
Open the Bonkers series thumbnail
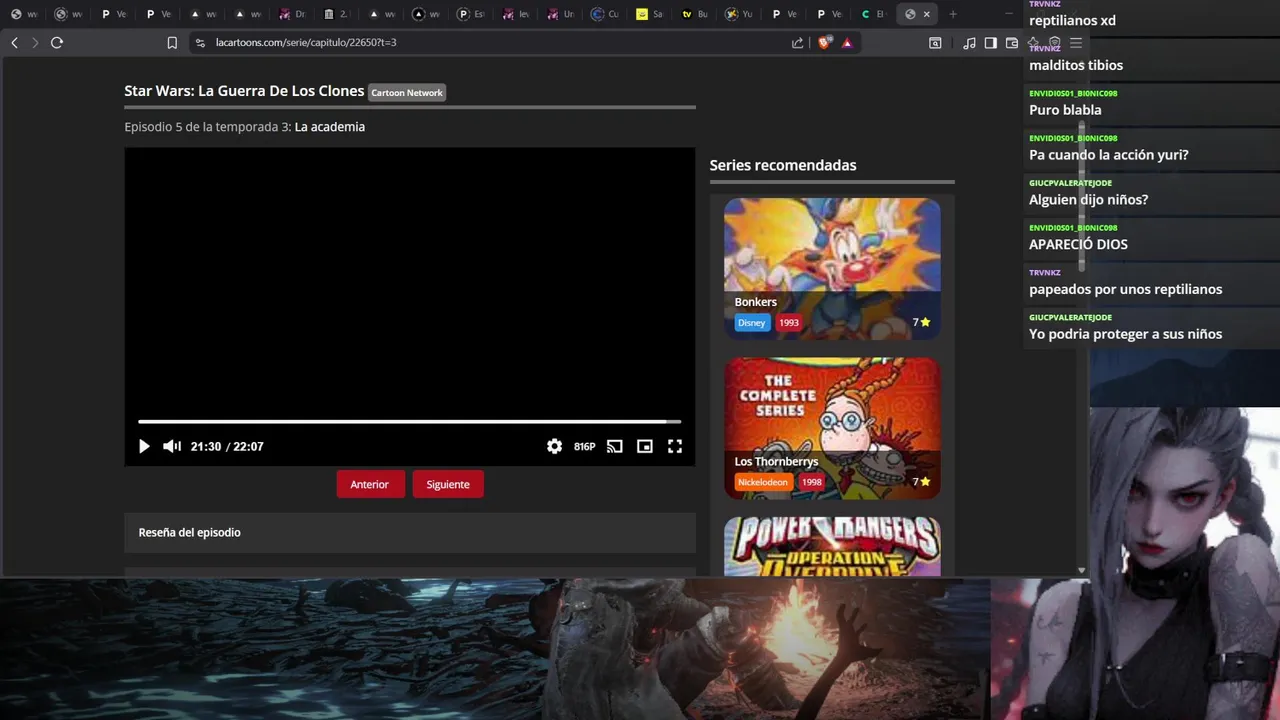pyautogui.click(x=832, y=269)
